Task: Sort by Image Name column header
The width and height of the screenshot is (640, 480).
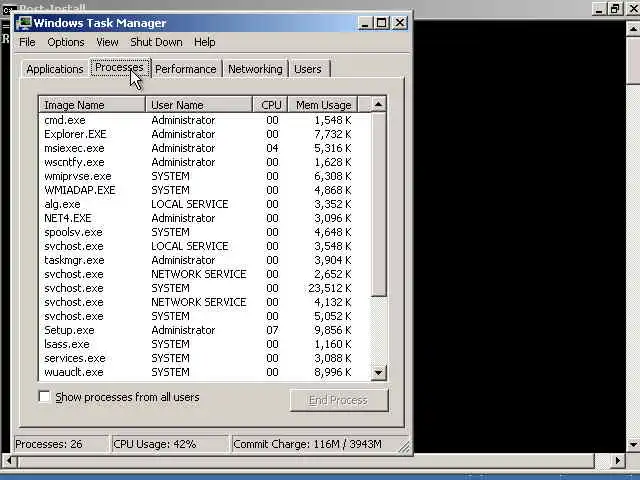Action: click(x=92, y=105)
